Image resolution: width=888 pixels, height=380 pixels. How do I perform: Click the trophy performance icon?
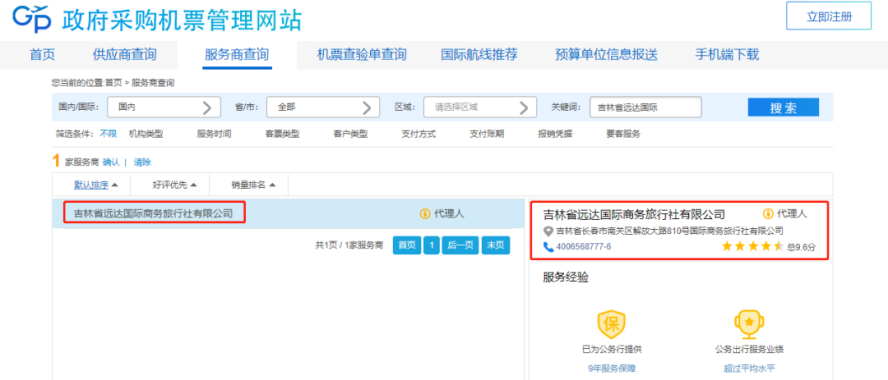(x=749, y=324)
